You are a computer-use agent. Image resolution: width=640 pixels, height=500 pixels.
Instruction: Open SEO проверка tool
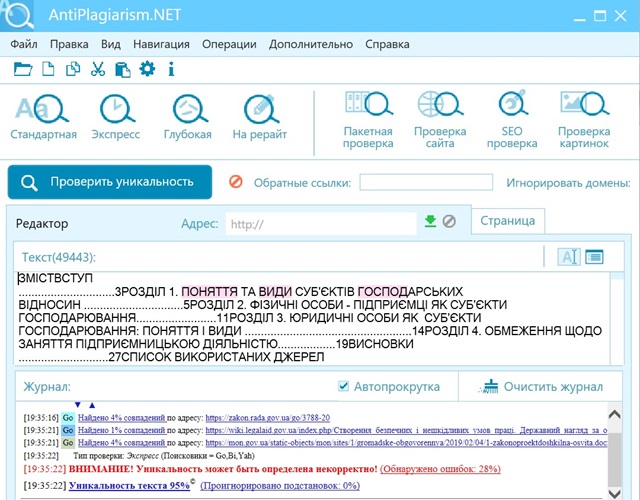tap(512, 120)
